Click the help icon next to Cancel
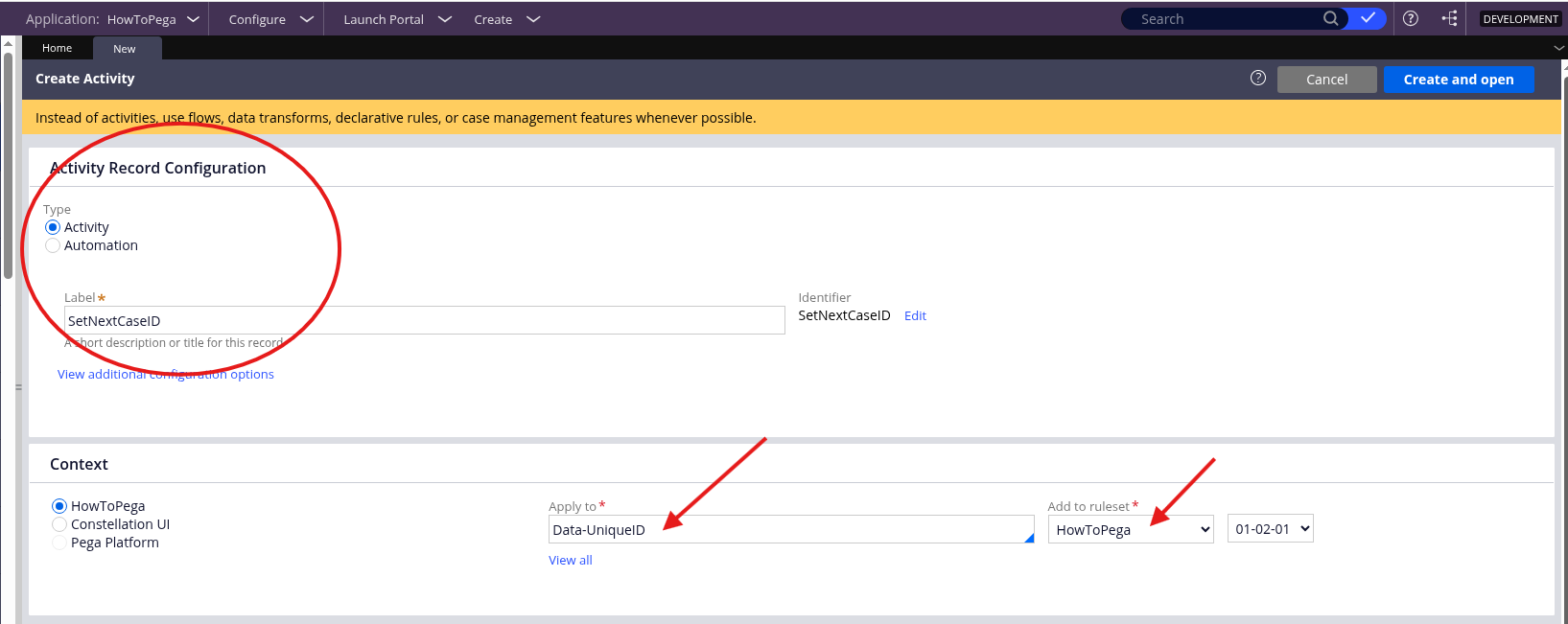 [x=1258, y=79]
